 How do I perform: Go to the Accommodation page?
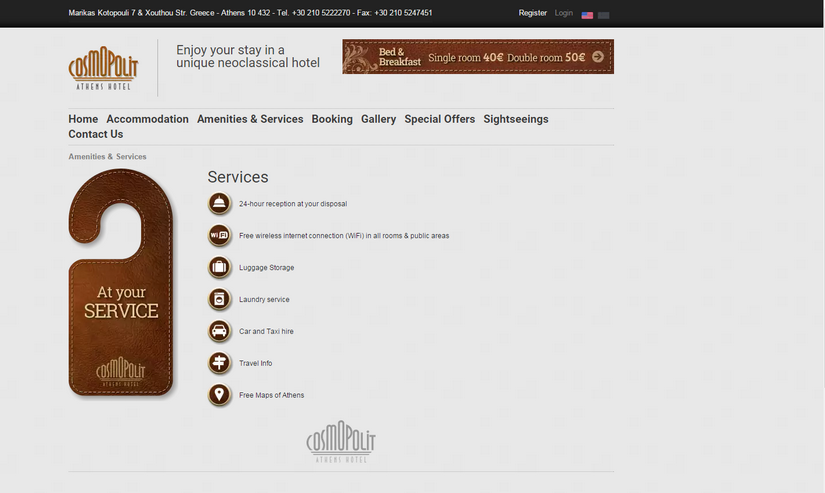coord(147,119)
